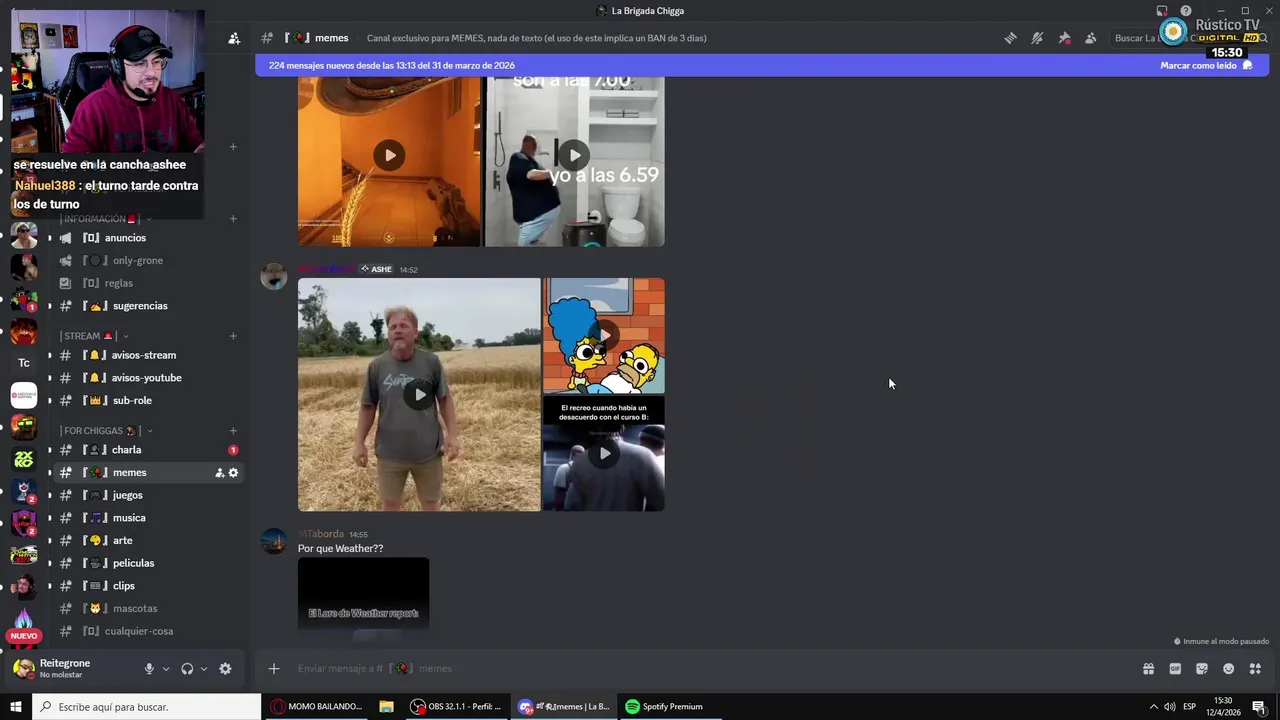
Task: Open File Explorer from taskbar
Action: [386, 707]
